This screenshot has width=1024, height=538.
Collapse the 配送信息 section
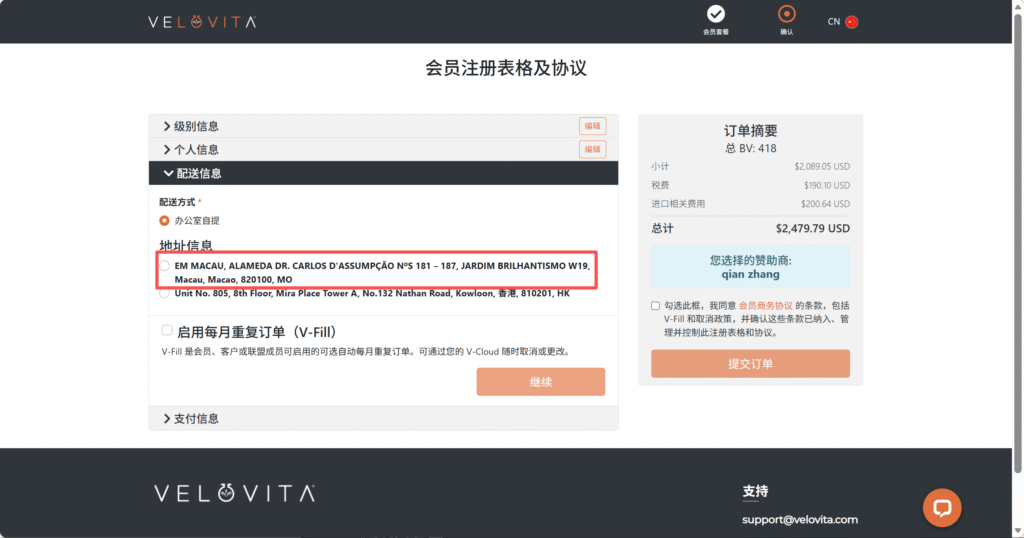(x=198, y=173)
